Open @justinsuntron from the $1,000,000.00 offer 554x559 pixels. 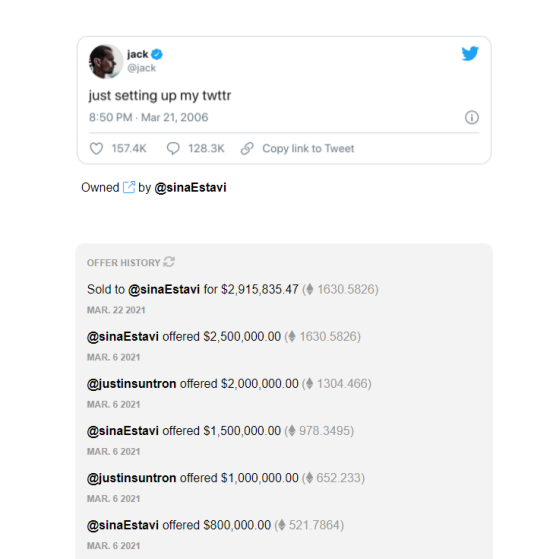click(132, 478)
